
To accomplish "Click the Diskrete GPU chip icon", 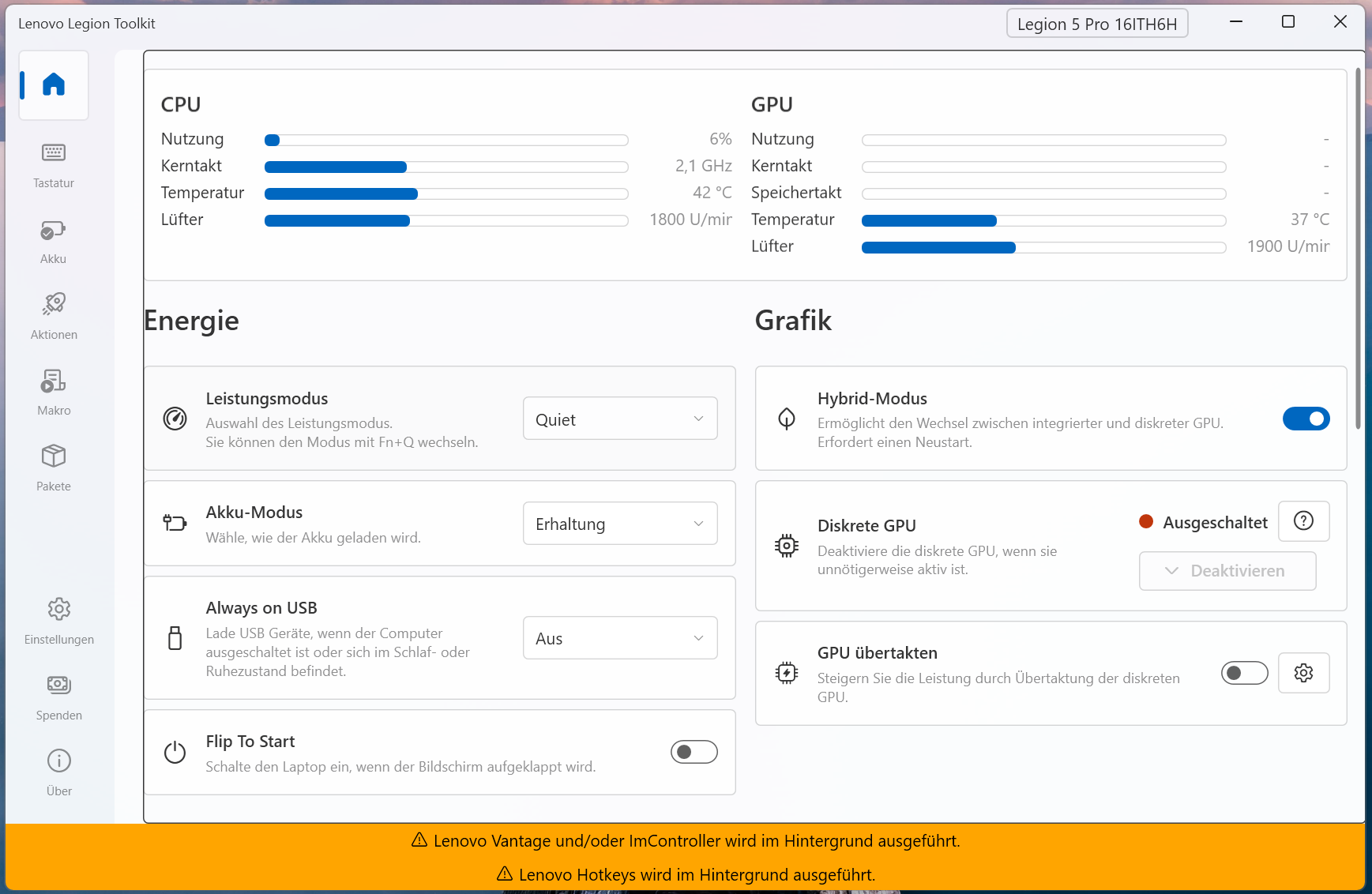I will [787, 546].
